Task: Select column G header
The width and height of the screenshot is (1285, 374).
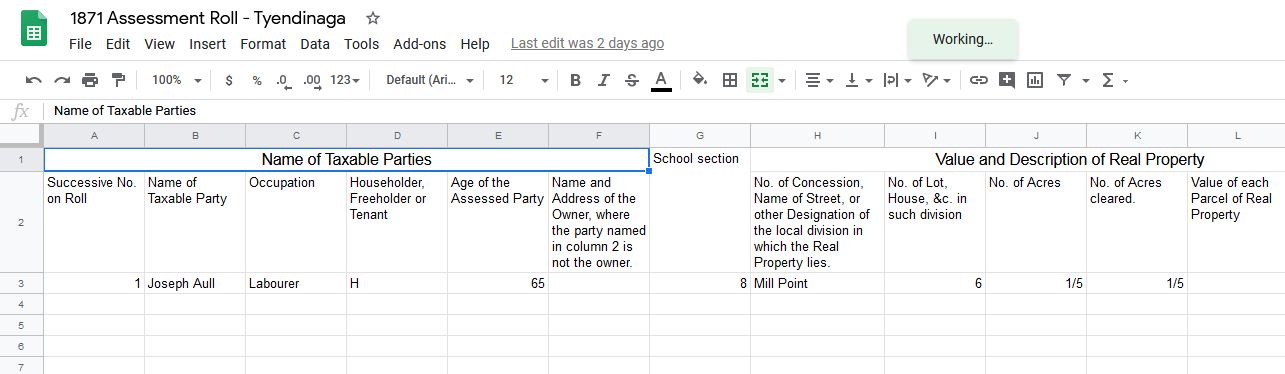Action: coord(700,135)
